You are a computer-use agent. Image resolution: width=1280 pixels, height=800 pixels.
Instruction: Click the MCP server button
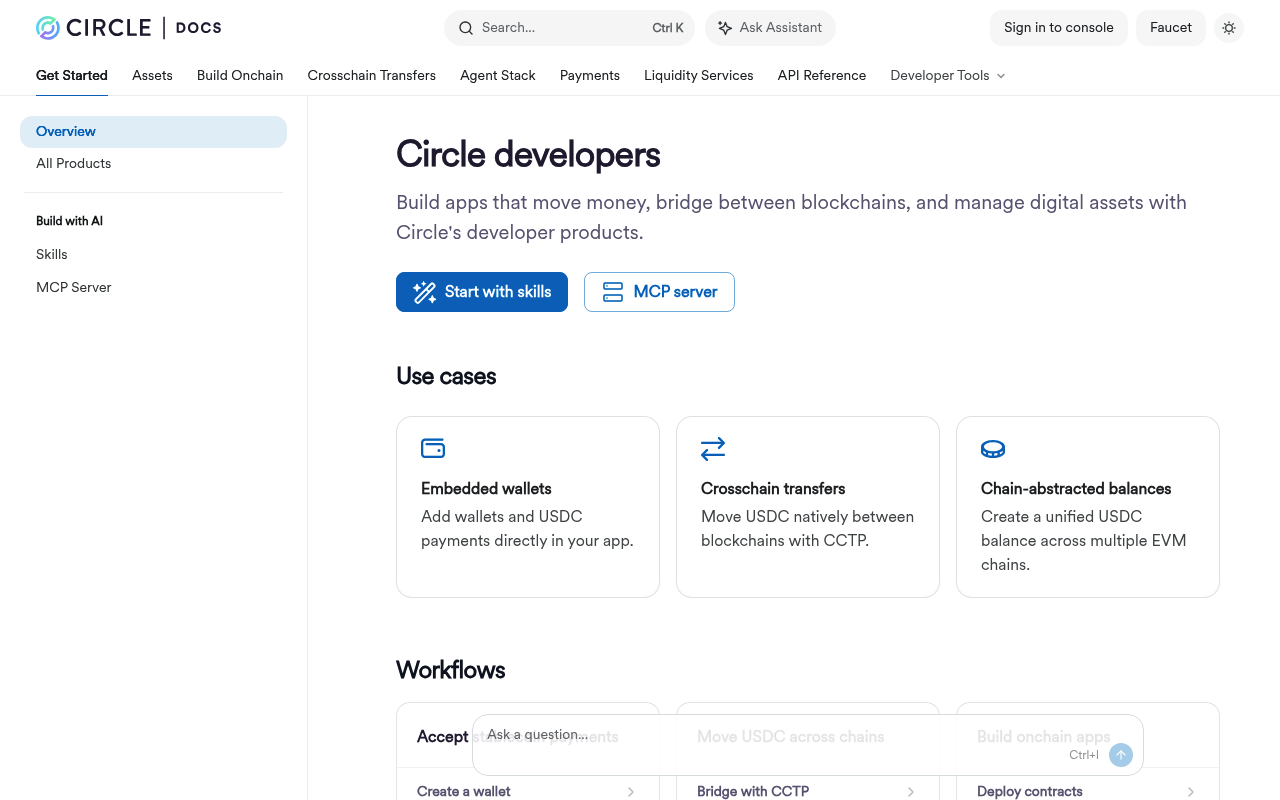click(659, 292)
